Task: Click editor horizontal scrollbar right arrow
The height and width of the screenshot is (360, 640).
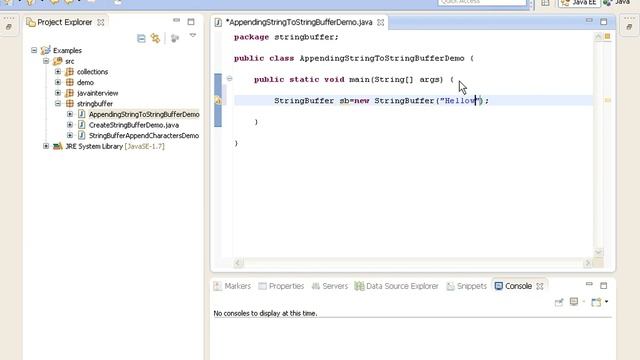Action: point(588,263)
